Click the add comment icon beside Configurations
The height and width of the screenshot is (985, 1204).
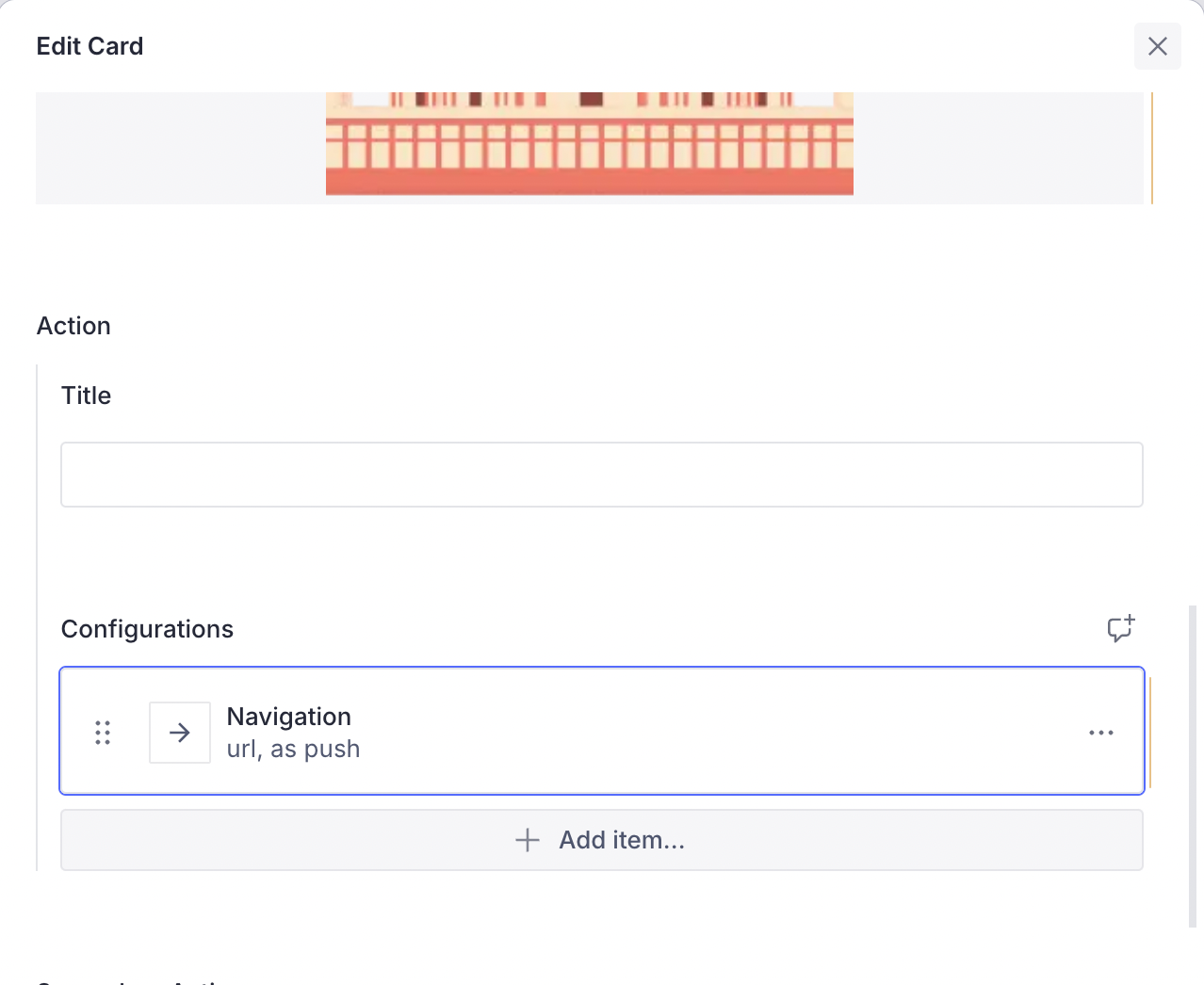tap(1120, 630)
